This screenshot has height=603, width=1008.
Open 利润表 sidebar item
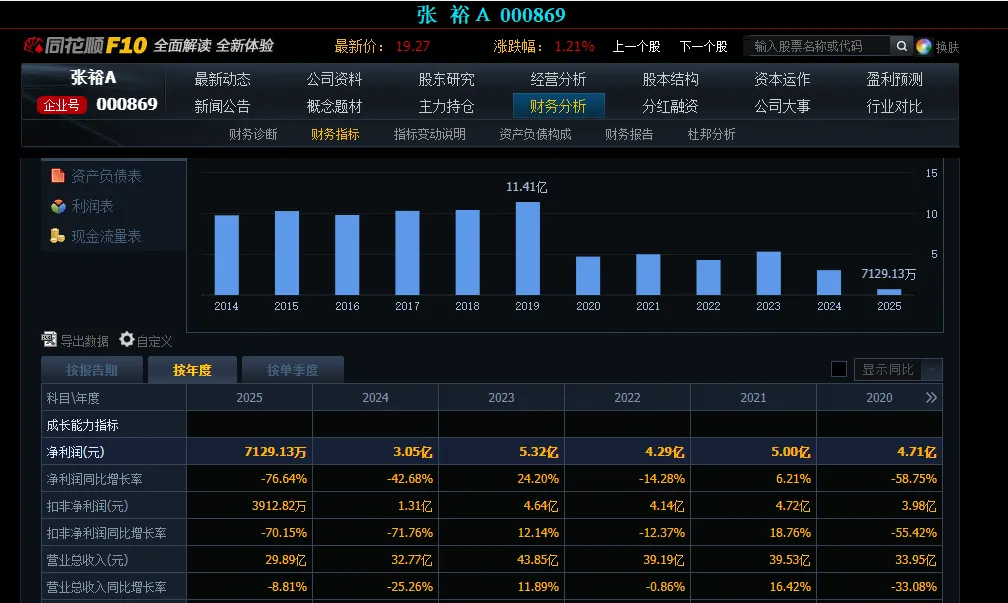pos(82,206)
